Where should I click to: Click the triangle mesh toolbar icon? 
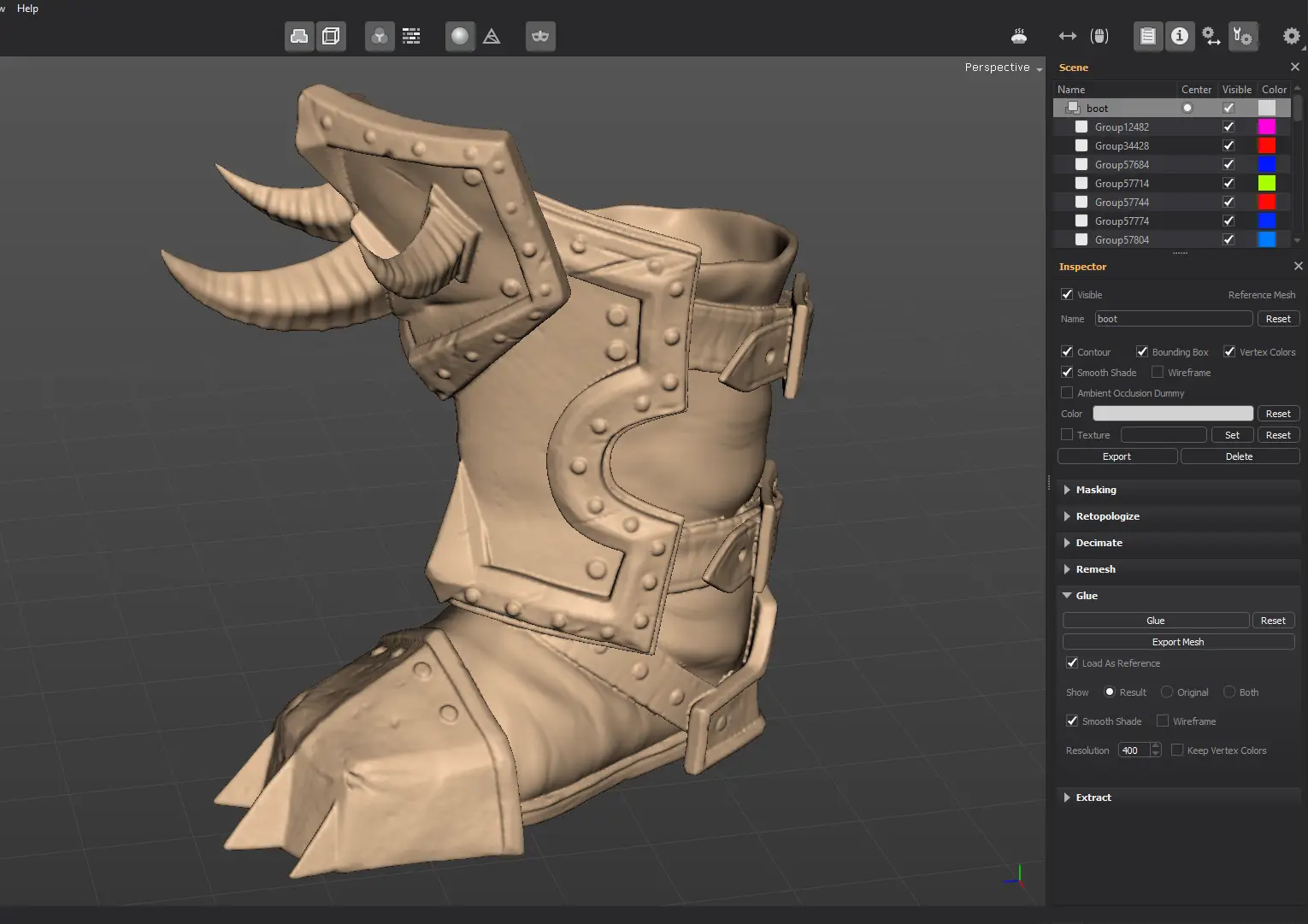[492, 36]
